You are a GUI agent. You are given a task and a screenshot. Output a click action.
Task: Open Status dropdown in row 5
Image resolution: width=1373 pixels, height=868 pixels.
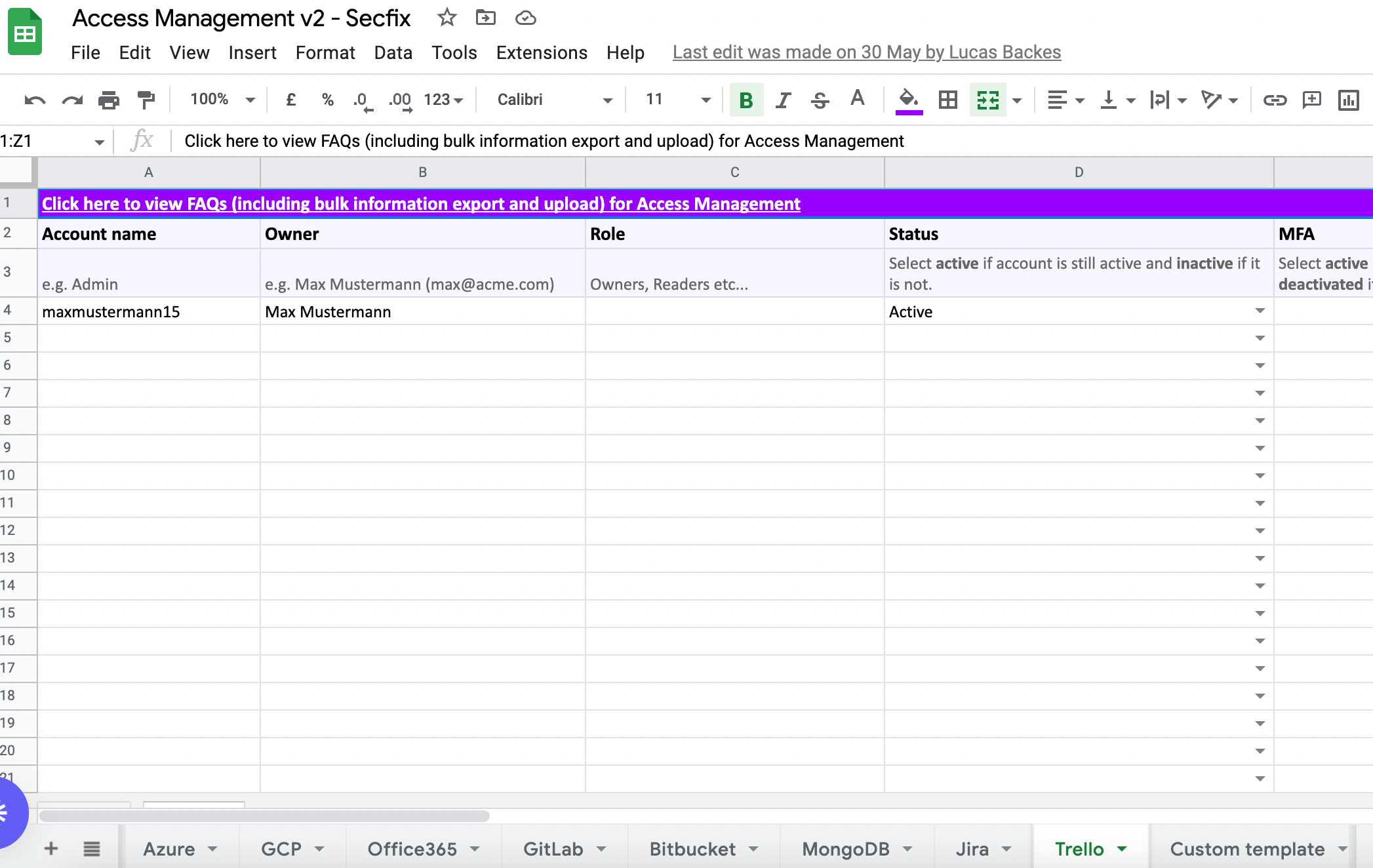[x=1260, y=338]
